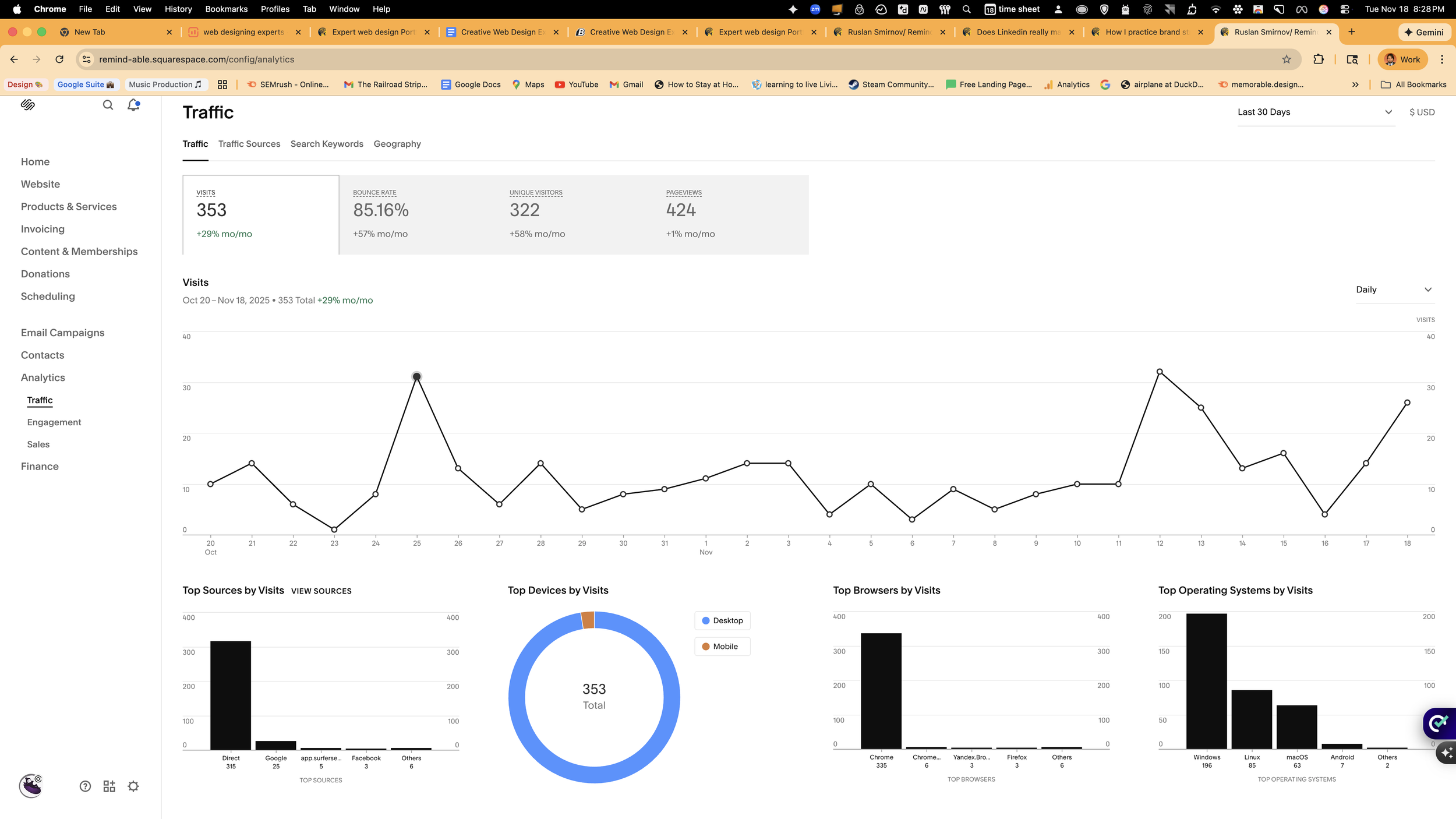
Task: Switch to the Traffic Sources tab
Action: (x=249, y=144)
